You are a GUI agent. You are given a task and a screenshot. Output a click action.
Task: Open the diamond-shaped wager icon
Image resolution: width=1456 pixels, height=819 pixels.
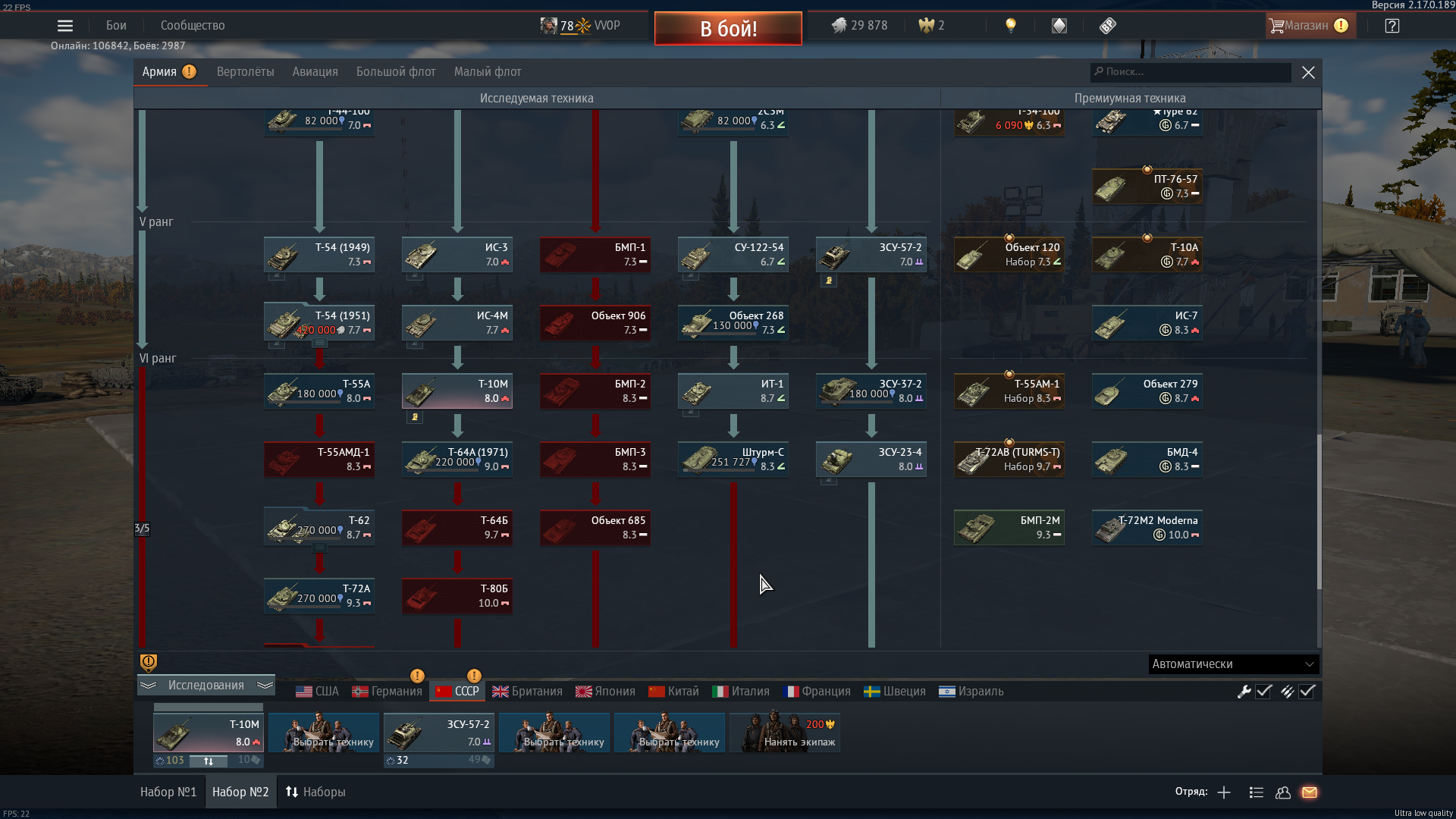(1059, 26)
